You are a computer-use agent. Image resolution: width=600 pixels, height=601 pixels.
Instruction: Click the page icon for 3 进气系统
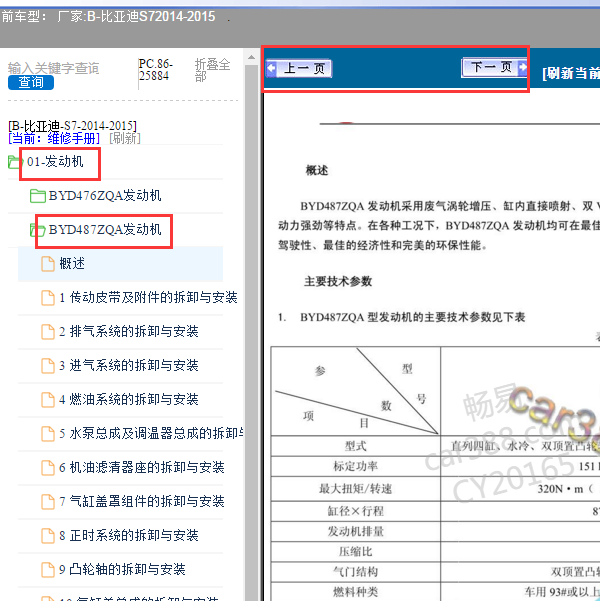[48, 366]
